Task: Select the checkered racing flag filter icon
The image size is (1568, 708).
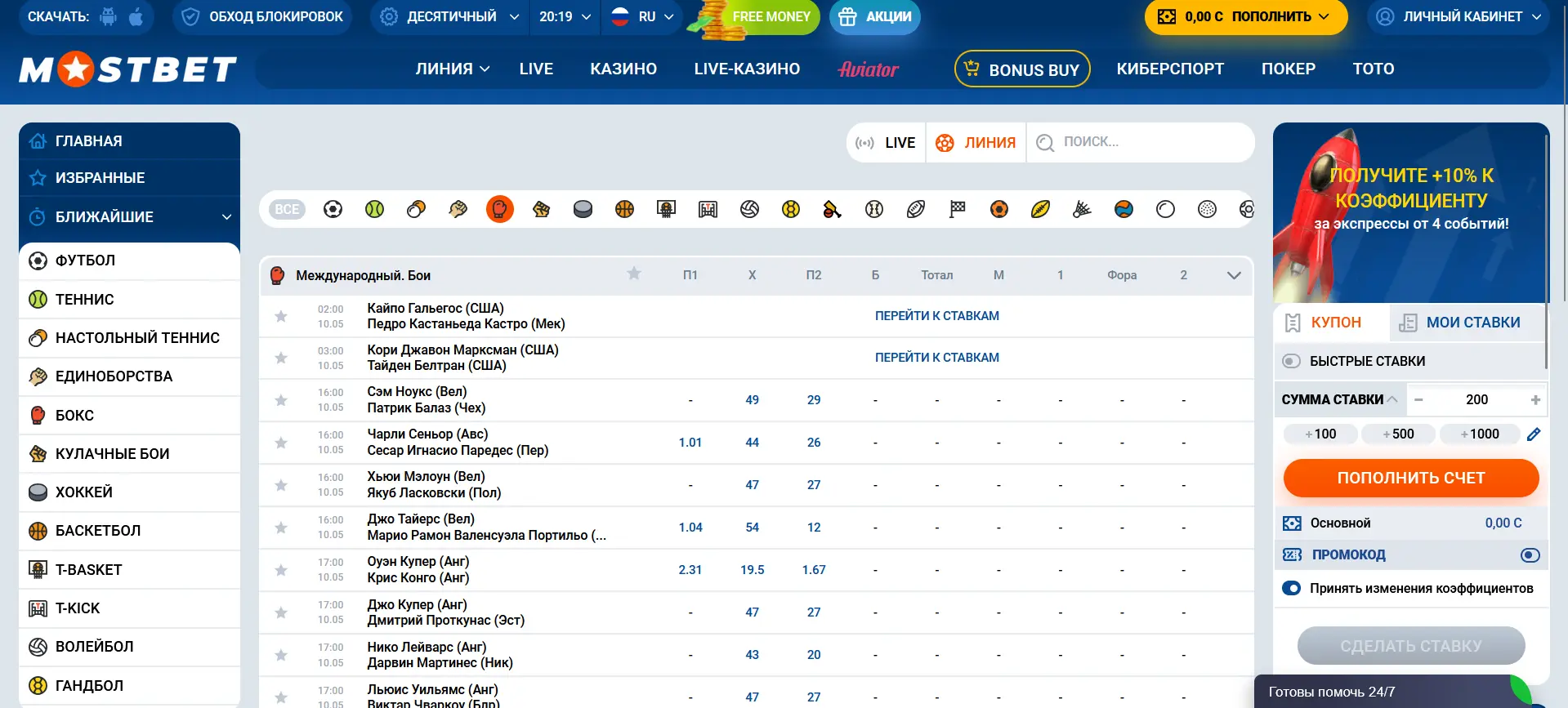Action: [958, 209]
